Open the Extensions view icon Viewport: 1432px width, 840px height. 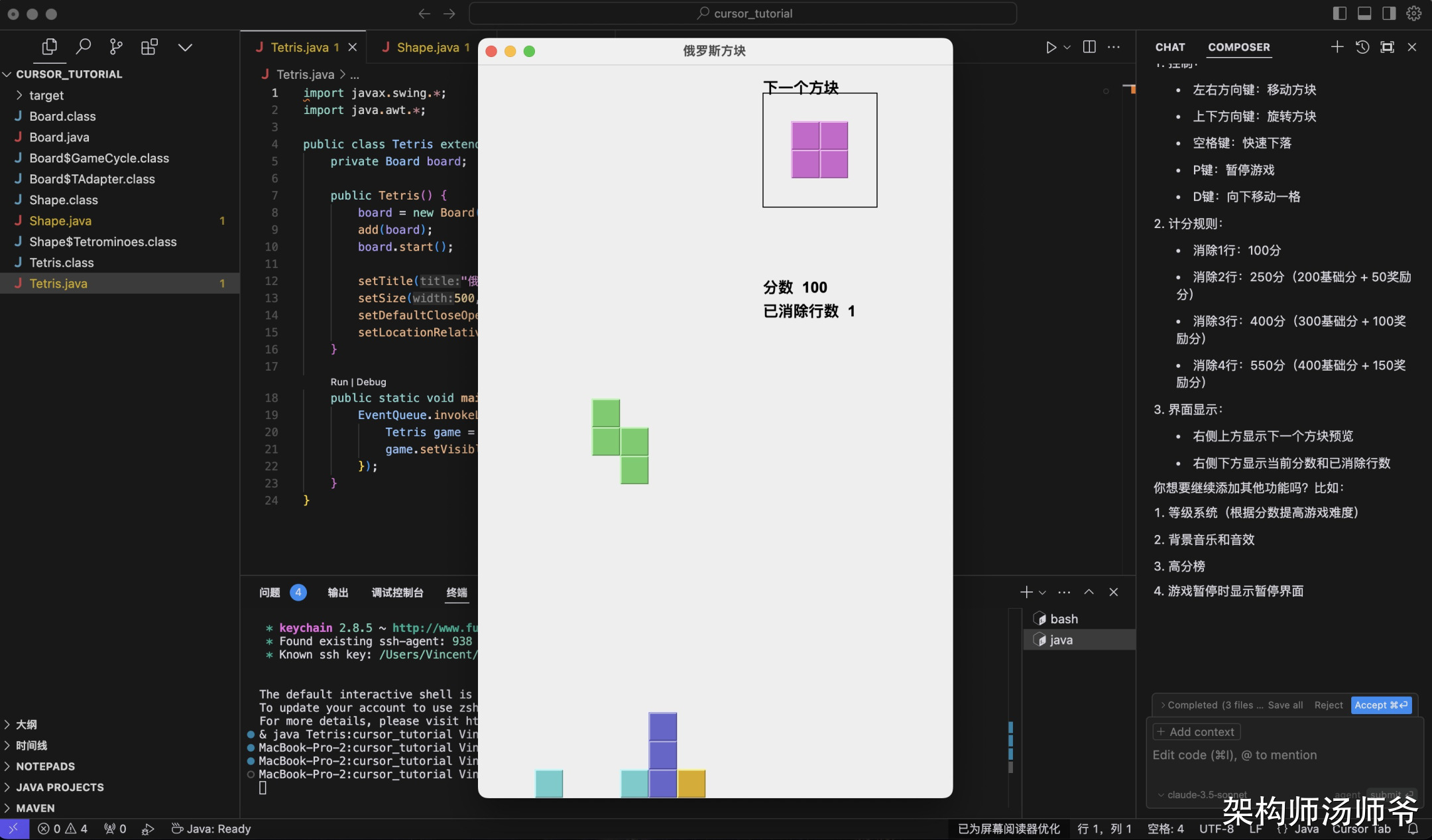pyautogui.click(x=149, y=46)
